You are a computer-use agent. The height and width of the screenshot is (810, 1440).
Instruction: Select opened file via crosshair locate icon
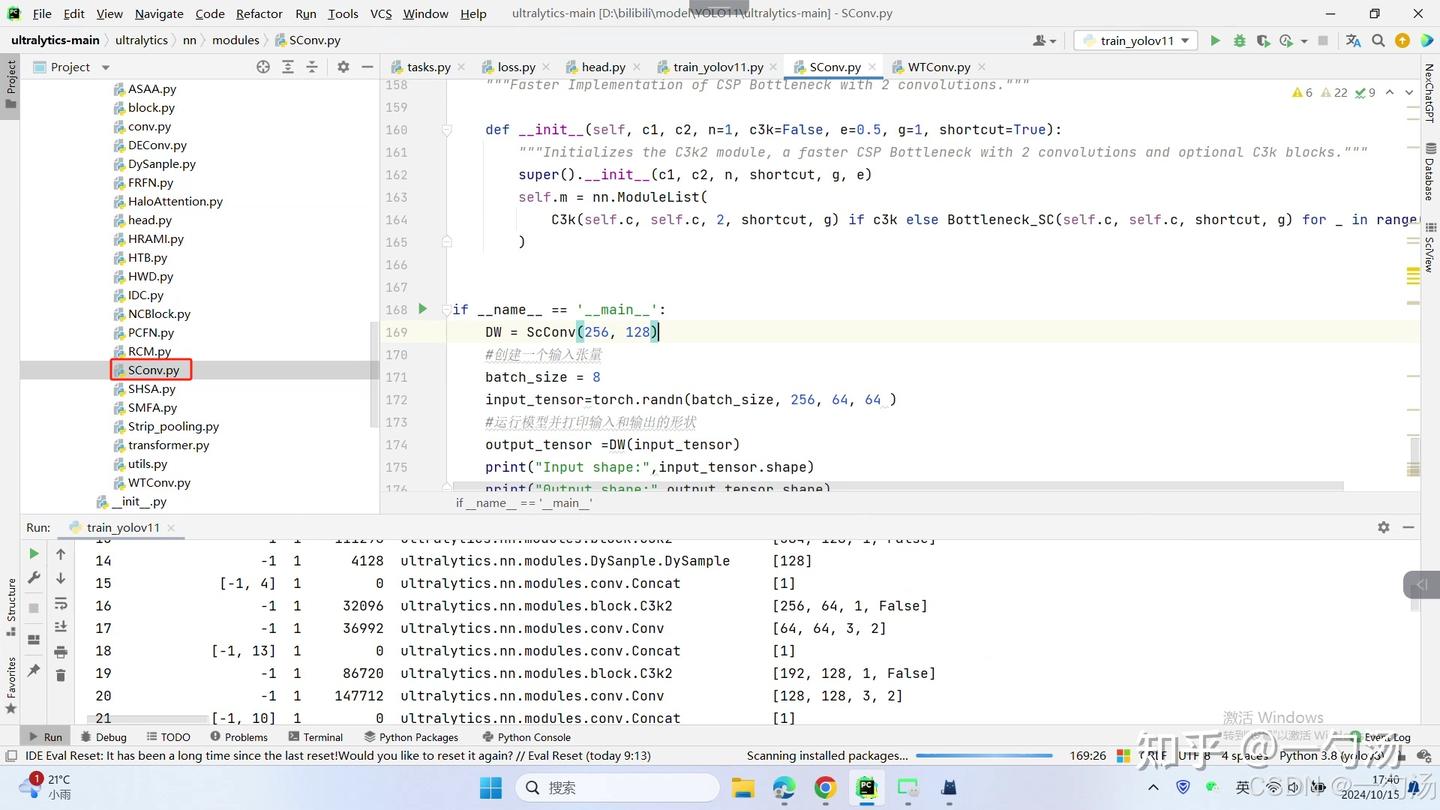(x=263, y=67)
